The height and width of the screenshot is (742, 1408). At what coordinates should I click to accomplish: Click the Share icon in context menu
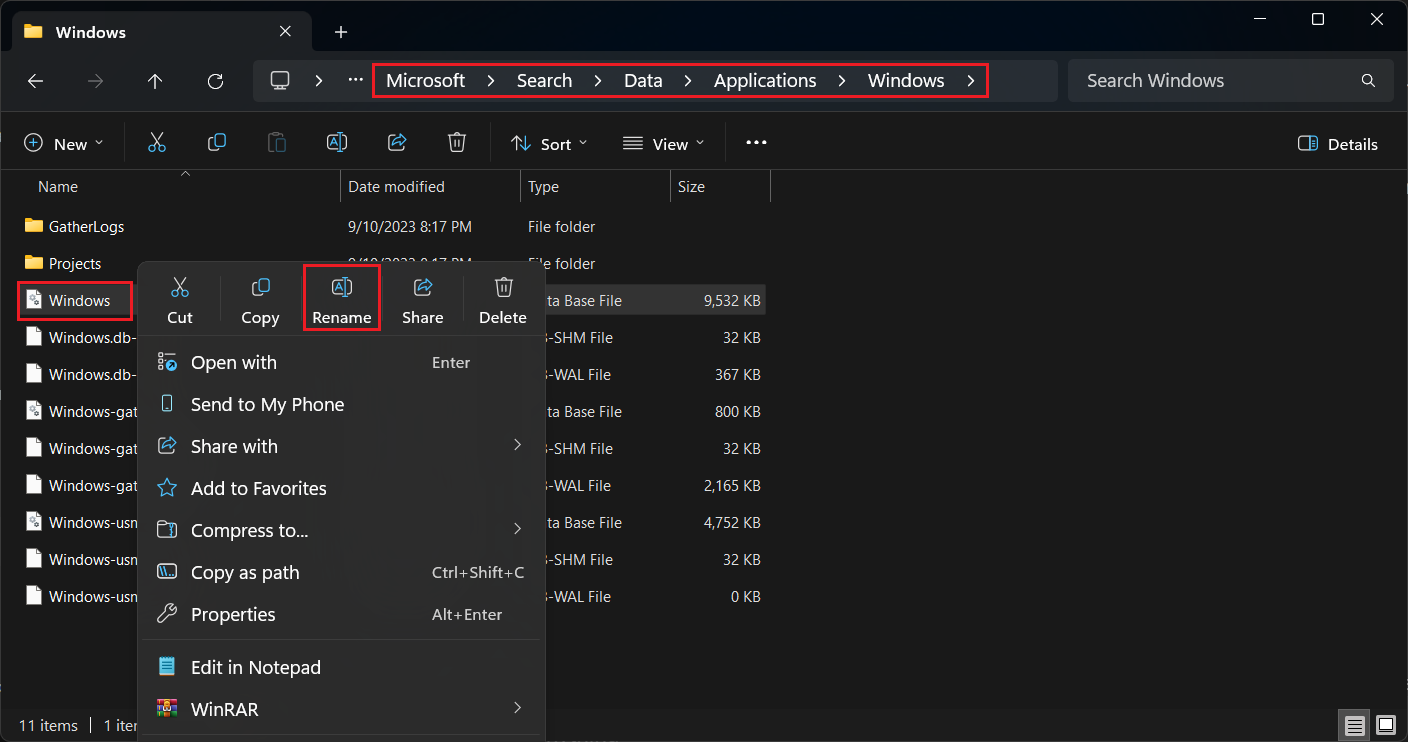(422, 300)
